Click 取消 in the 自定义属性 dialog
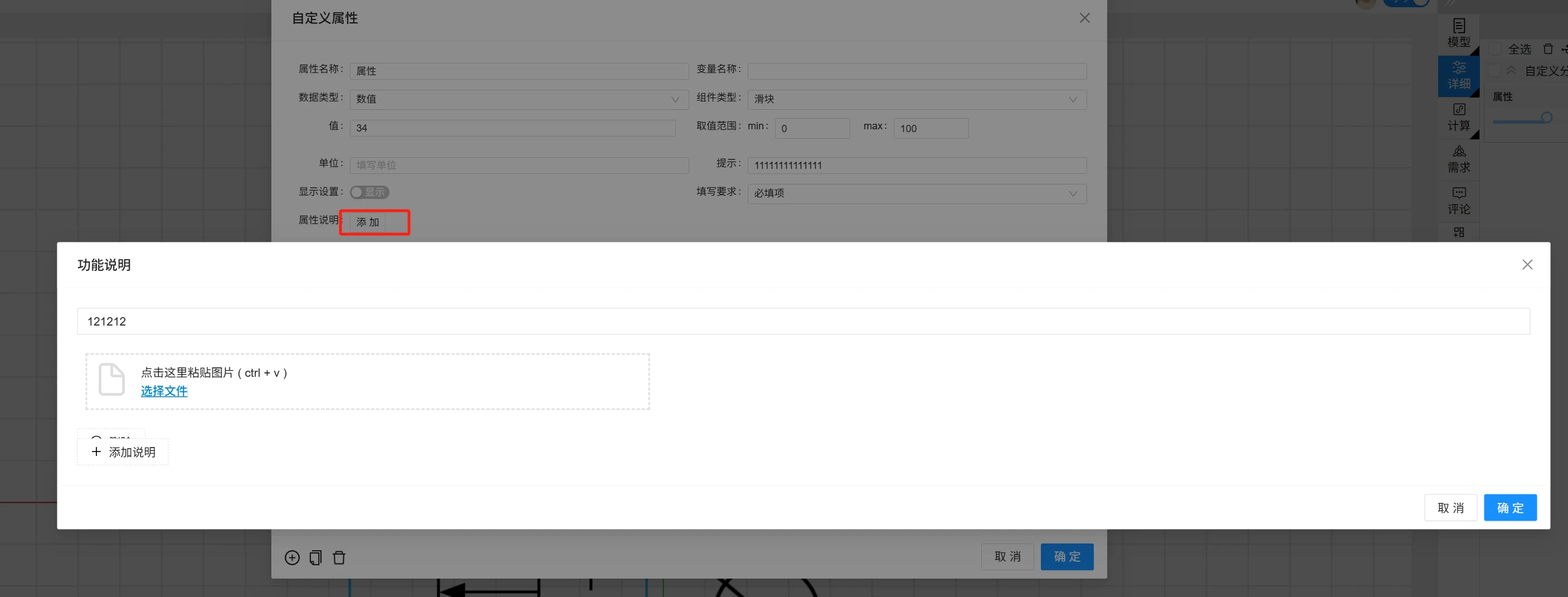This screenshot has height=597, width=1568. 1007,556
